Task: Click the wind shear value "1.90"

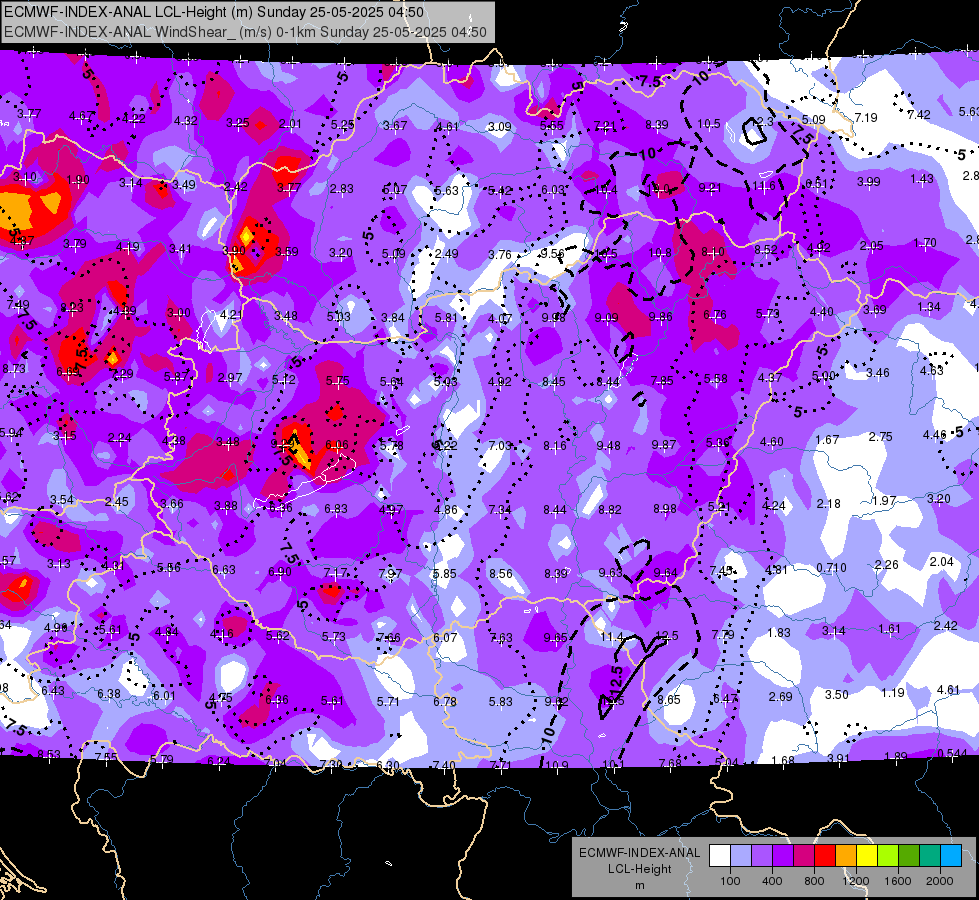Action: [x=78, y=180]
